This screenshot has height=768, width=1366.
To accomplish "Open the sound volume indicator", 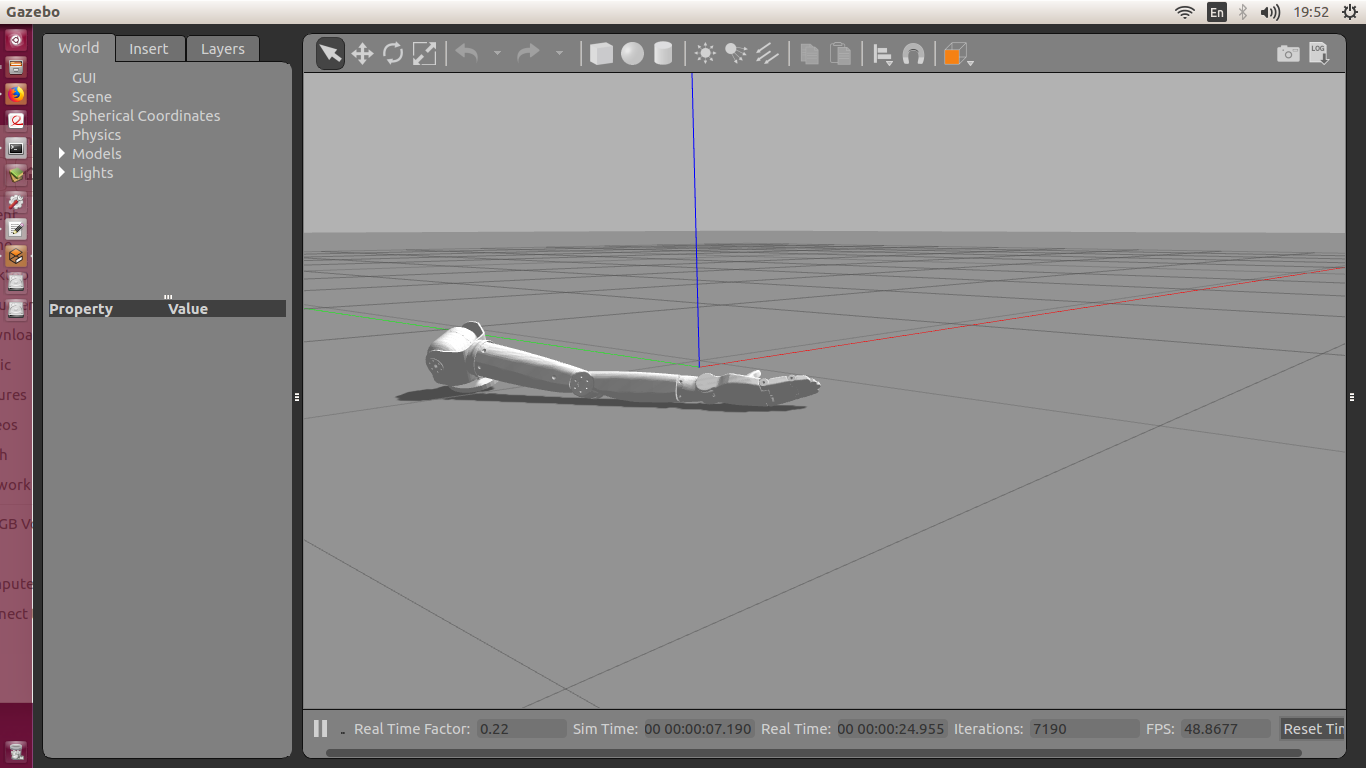I will point(1270,12).
